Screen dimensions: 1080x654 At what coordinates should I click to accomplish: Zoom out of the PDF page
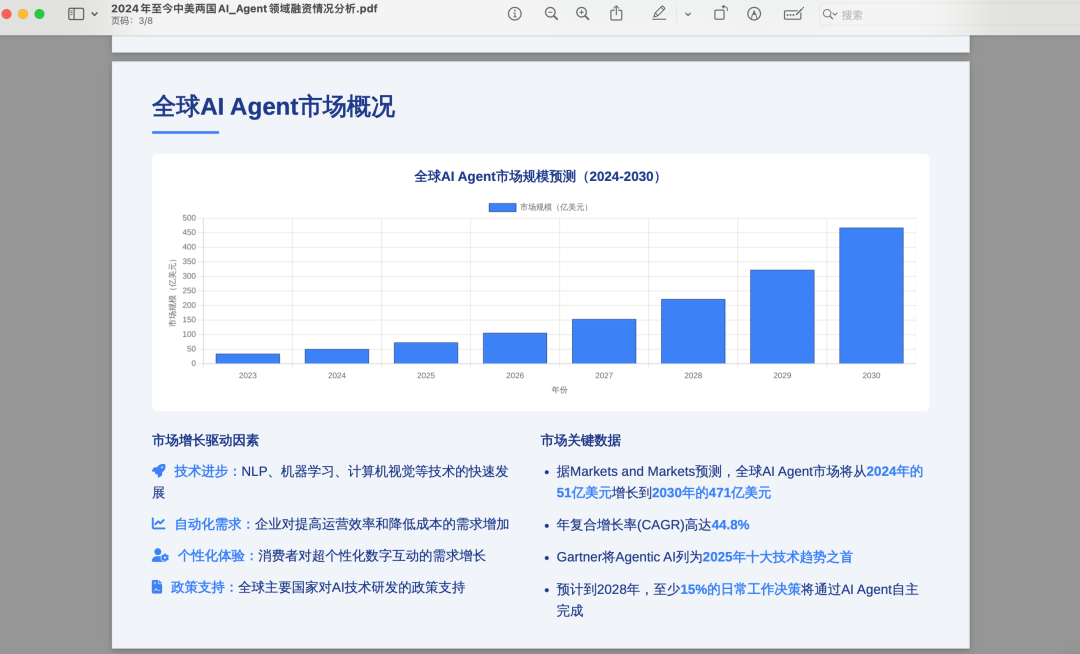pos(551,14)
